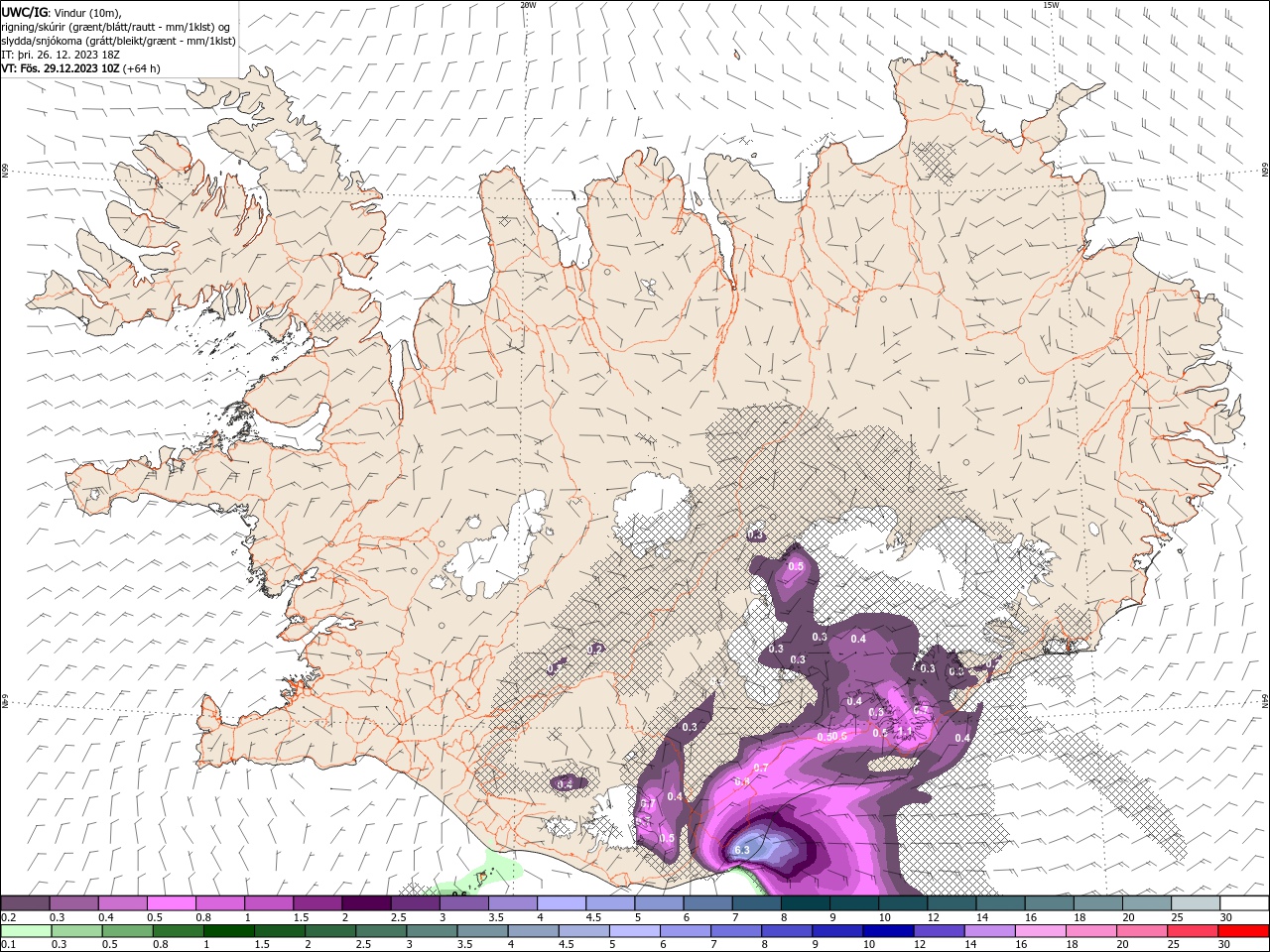
Task: Click the 'rigning/skúrir' legend description line
Action: click(116, 27)
